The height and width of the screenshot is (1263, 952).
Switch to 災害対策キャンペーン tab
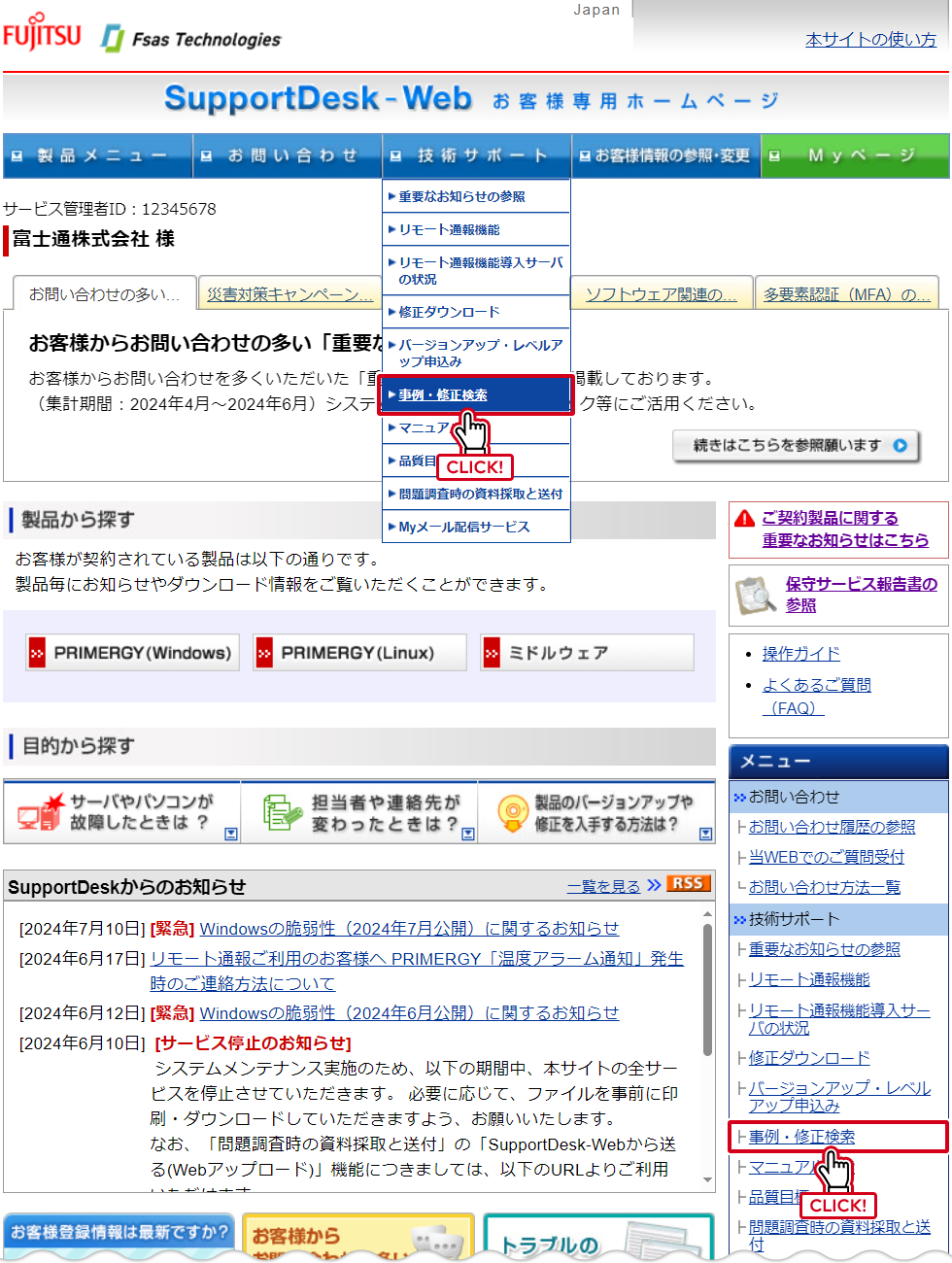(x=289, y=293)
